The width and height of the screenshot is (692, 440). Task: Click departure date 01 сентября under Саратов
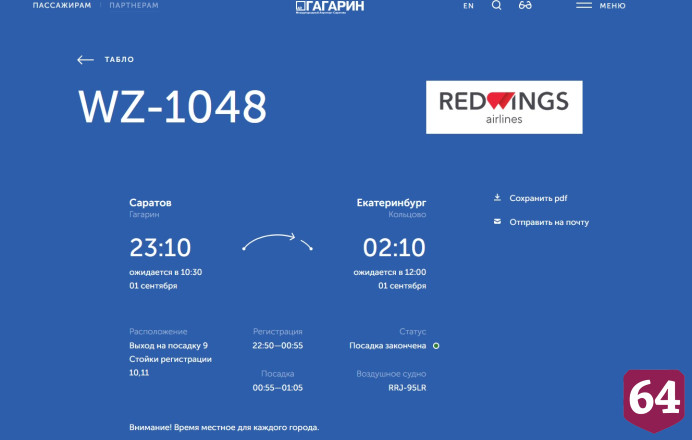[x=153, y=286]
